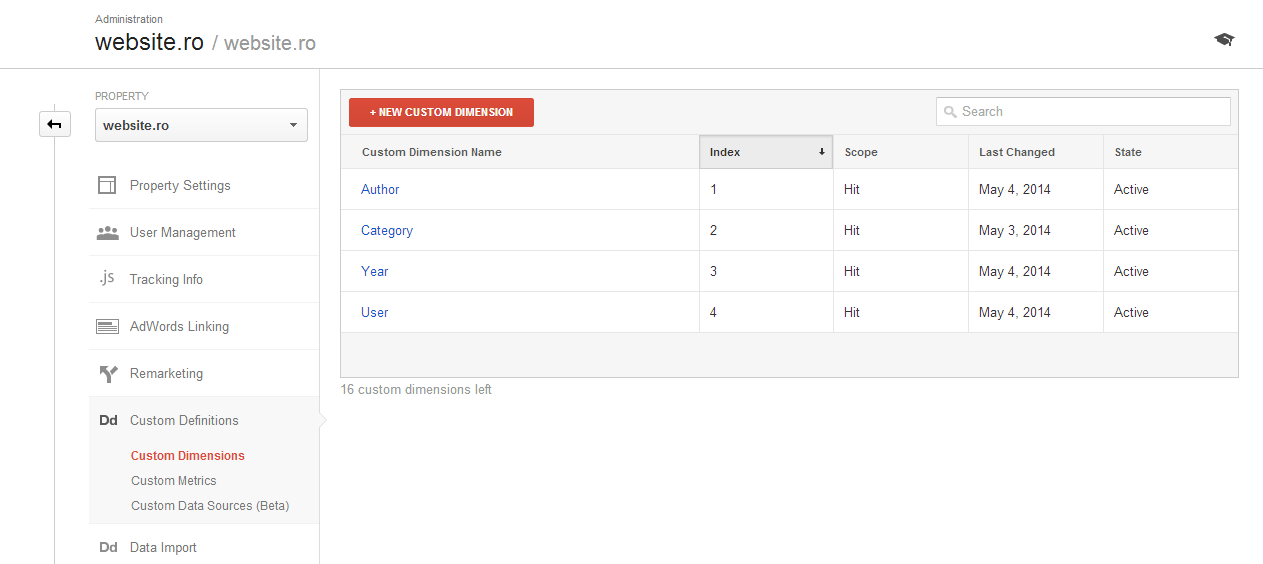
Task: Open Remarketing section
Action: click(x=166, y=373)
